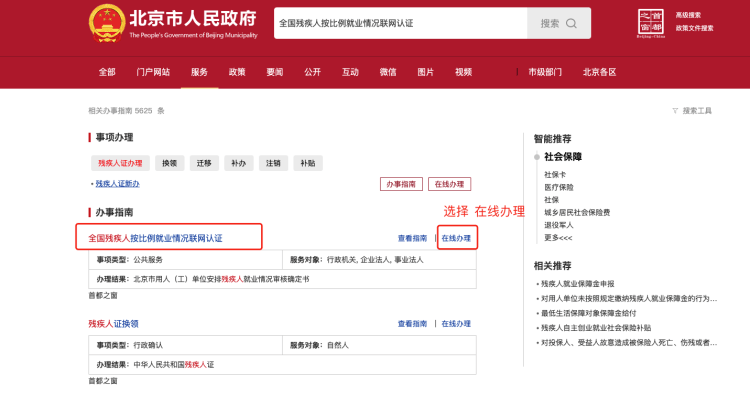Screen dimensions: 750x395
Task: Click 北京市人民政府 site title
Action: pyautogui.click(x=193, y=18)
